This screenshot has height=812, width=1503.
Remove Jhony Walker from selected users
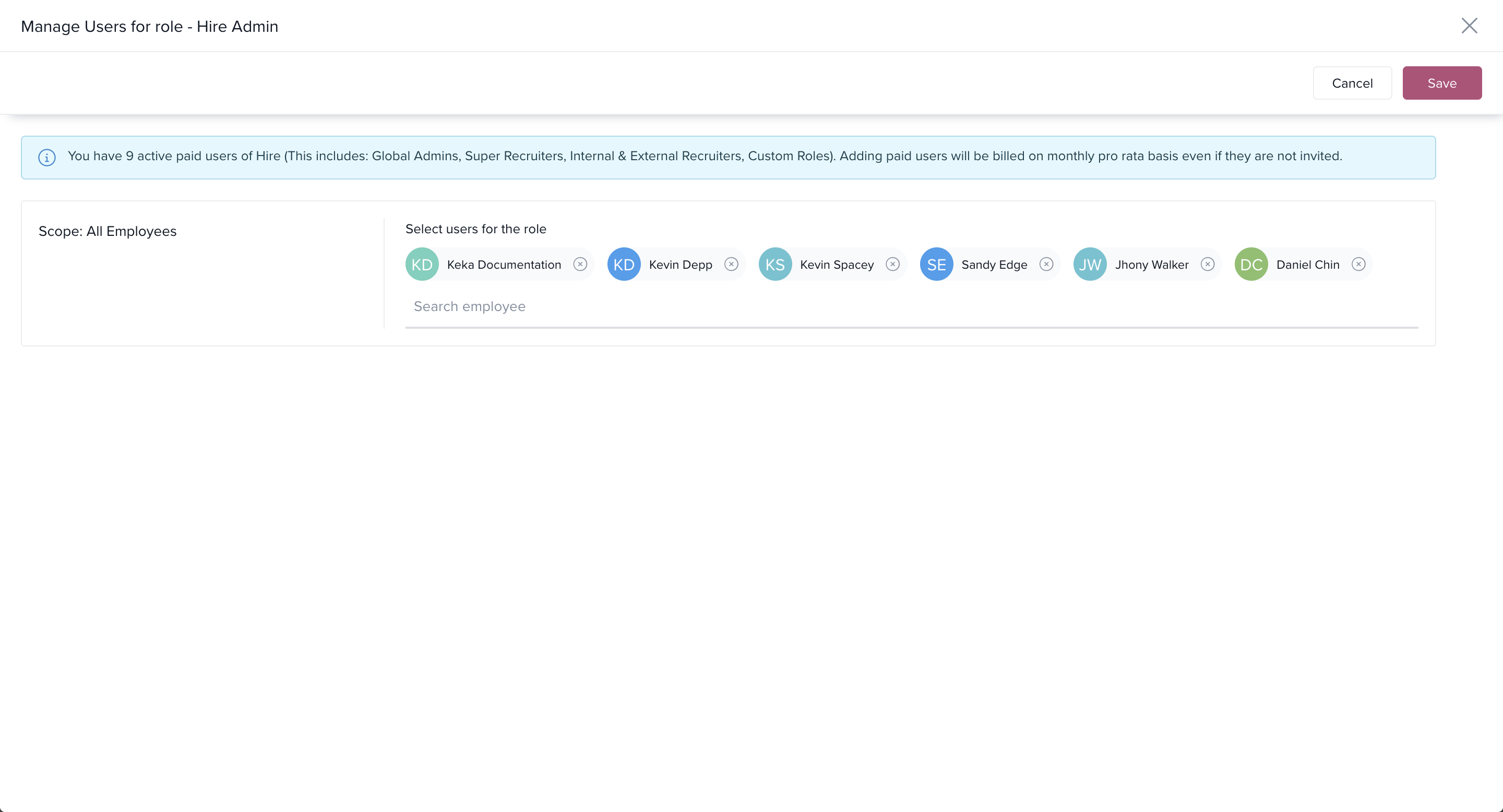coord(1208,264)
